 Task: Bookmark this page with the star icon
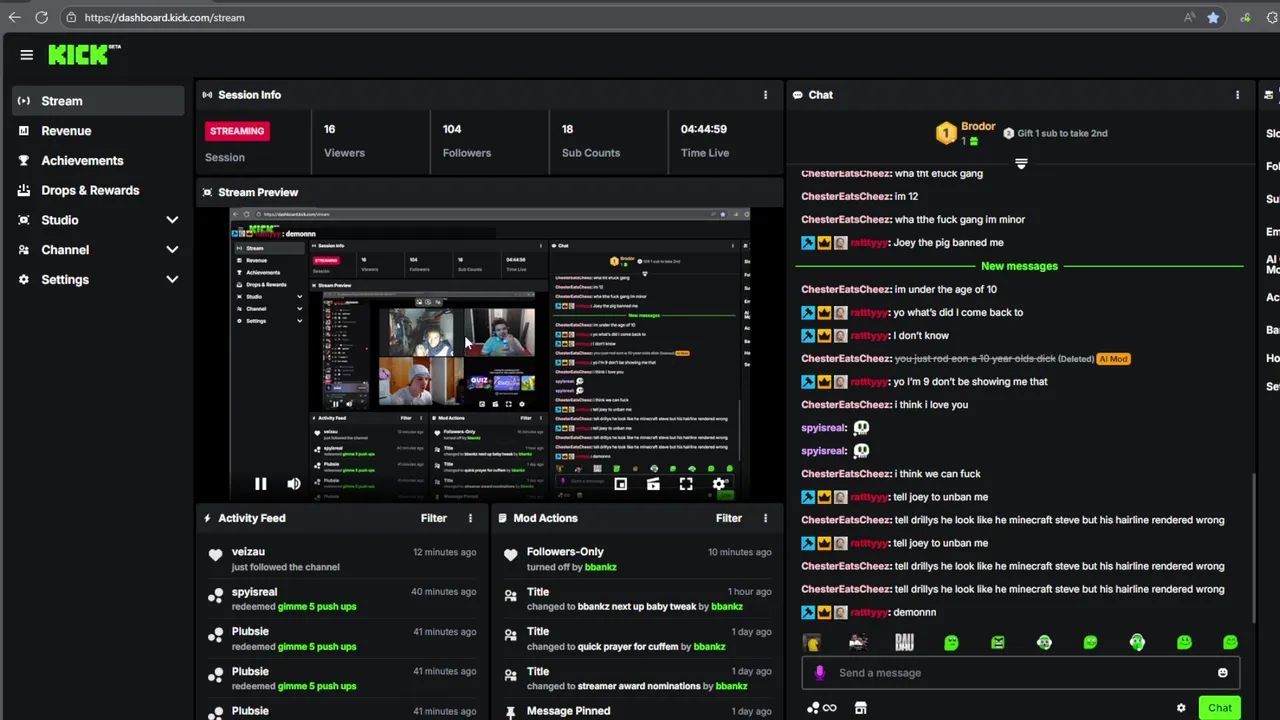[x=1213, y=17]
